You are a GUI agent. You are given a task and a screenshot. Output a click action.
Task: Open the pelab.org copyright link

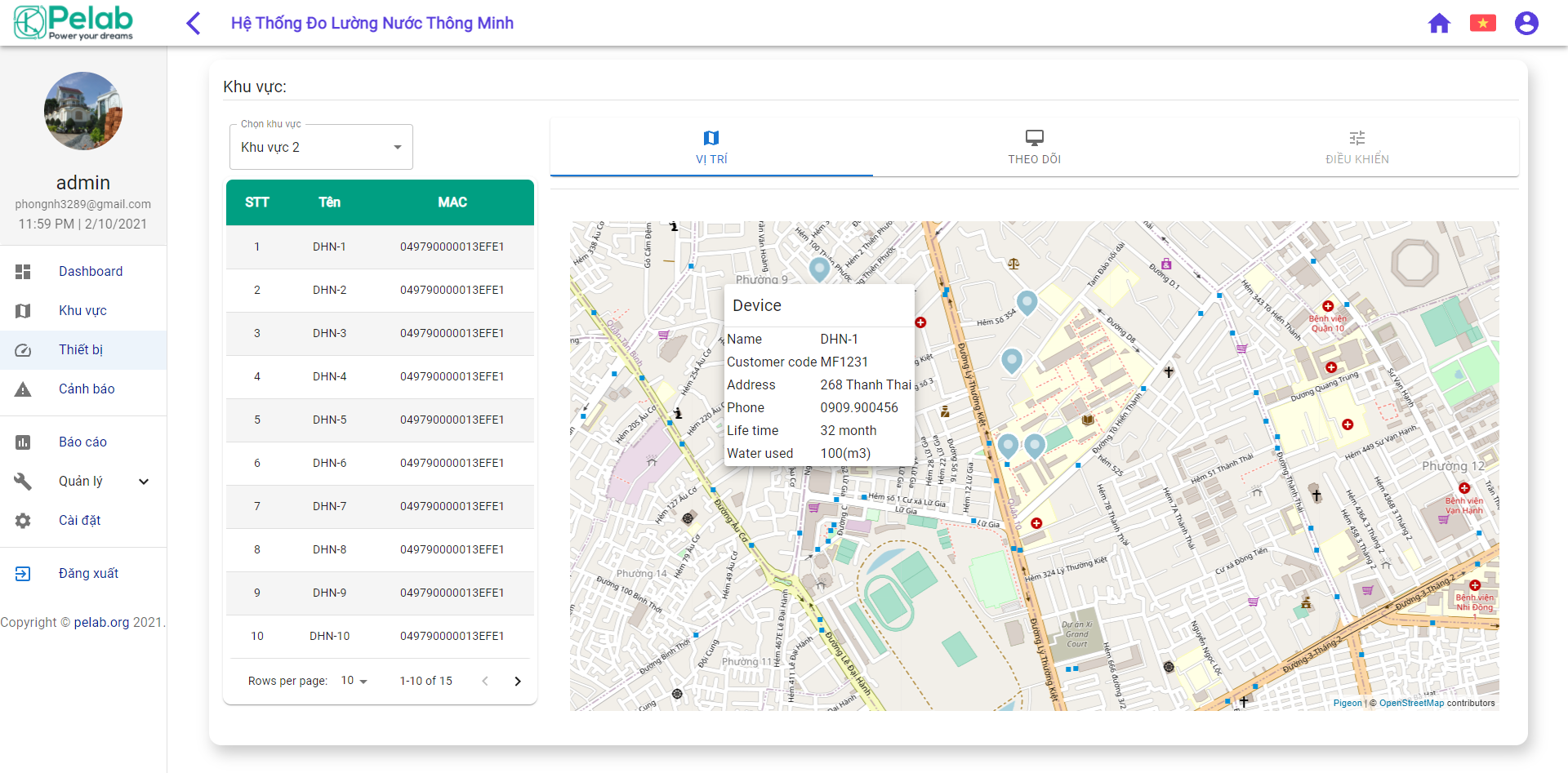click(101, 623)
